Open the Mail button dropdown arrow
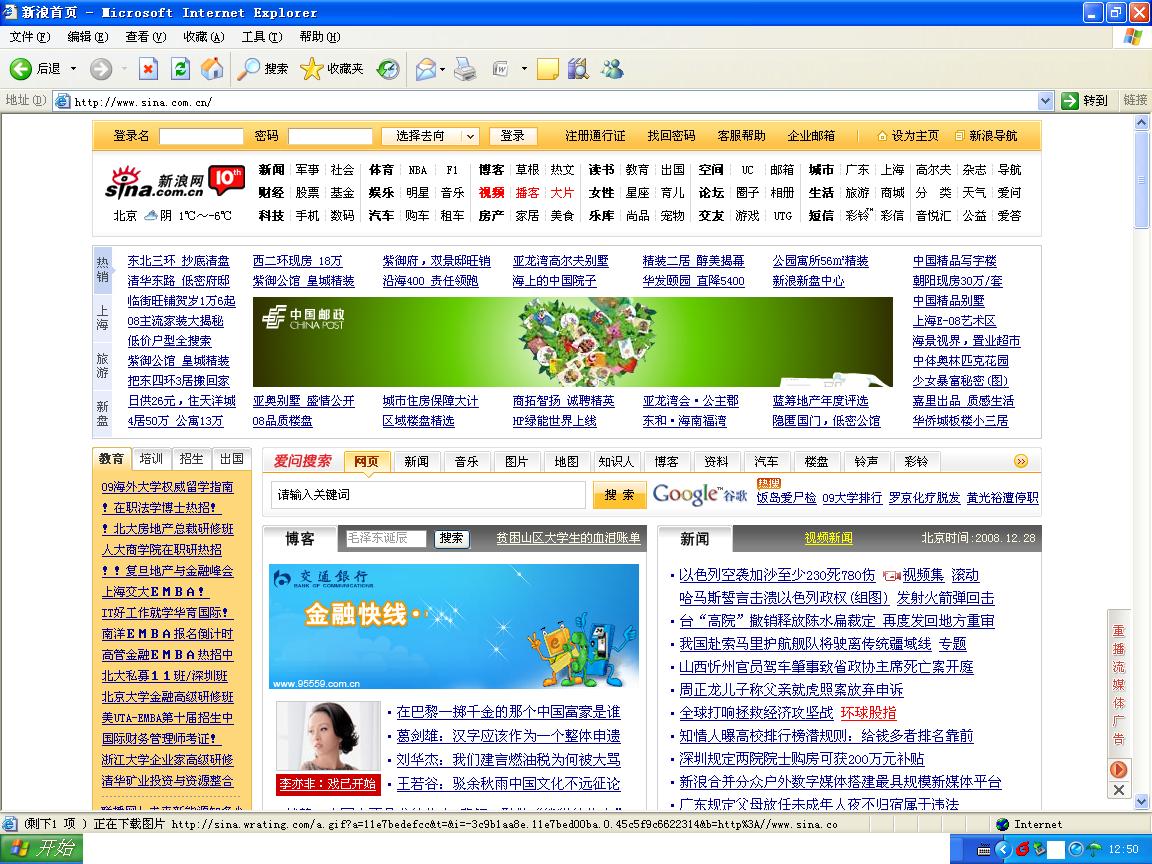Image resolution: width=1152 pixels, height=864 pixels. (442, 69)
